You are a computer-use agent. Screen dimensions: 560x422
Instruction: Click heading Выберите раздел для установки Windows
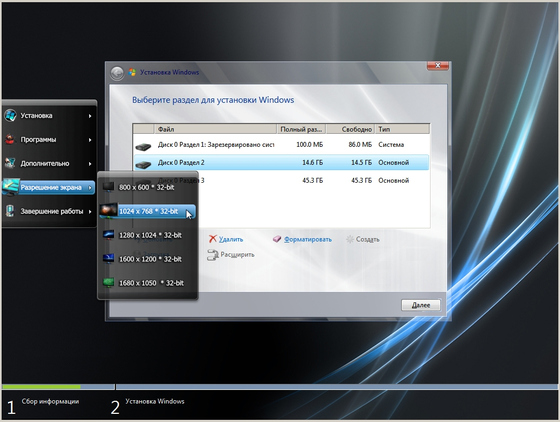tap(213, 100)
